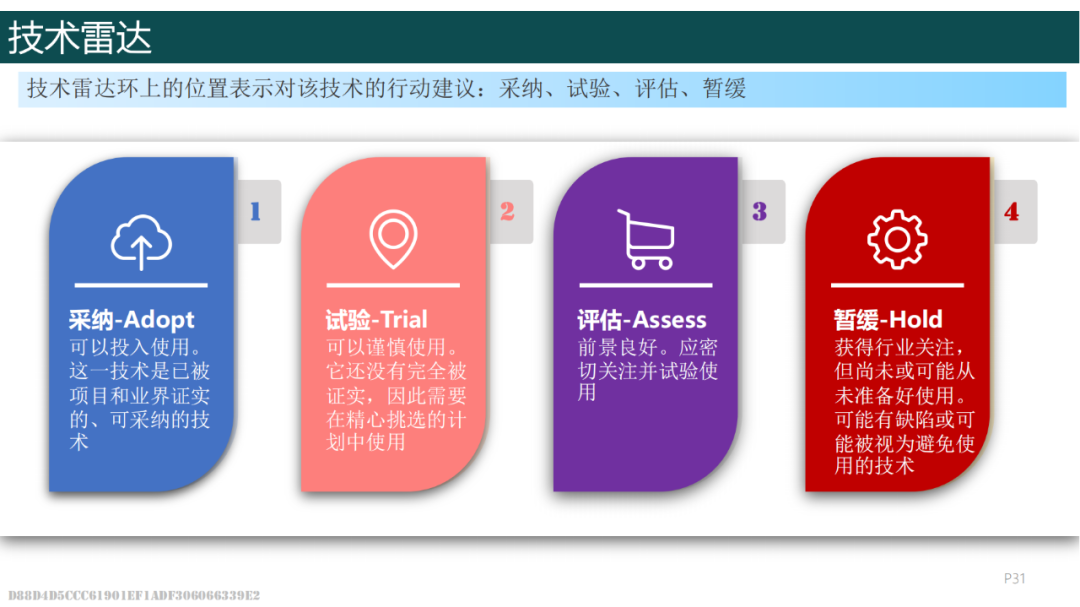Viewport: 1080px width, 607px height.
Task: Click the 评估-Assess heading
Action: [x=641, y=320]
